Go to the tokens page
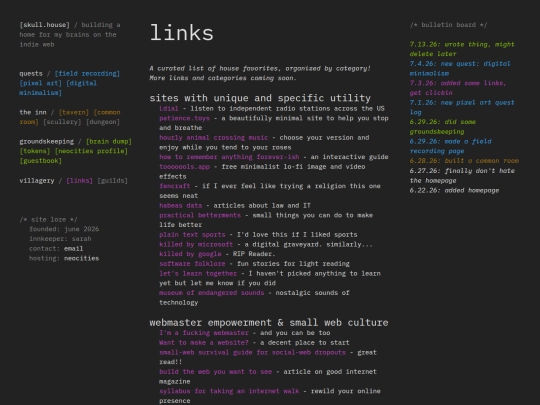This screenshot has width=540, height=405. point(35,151)
